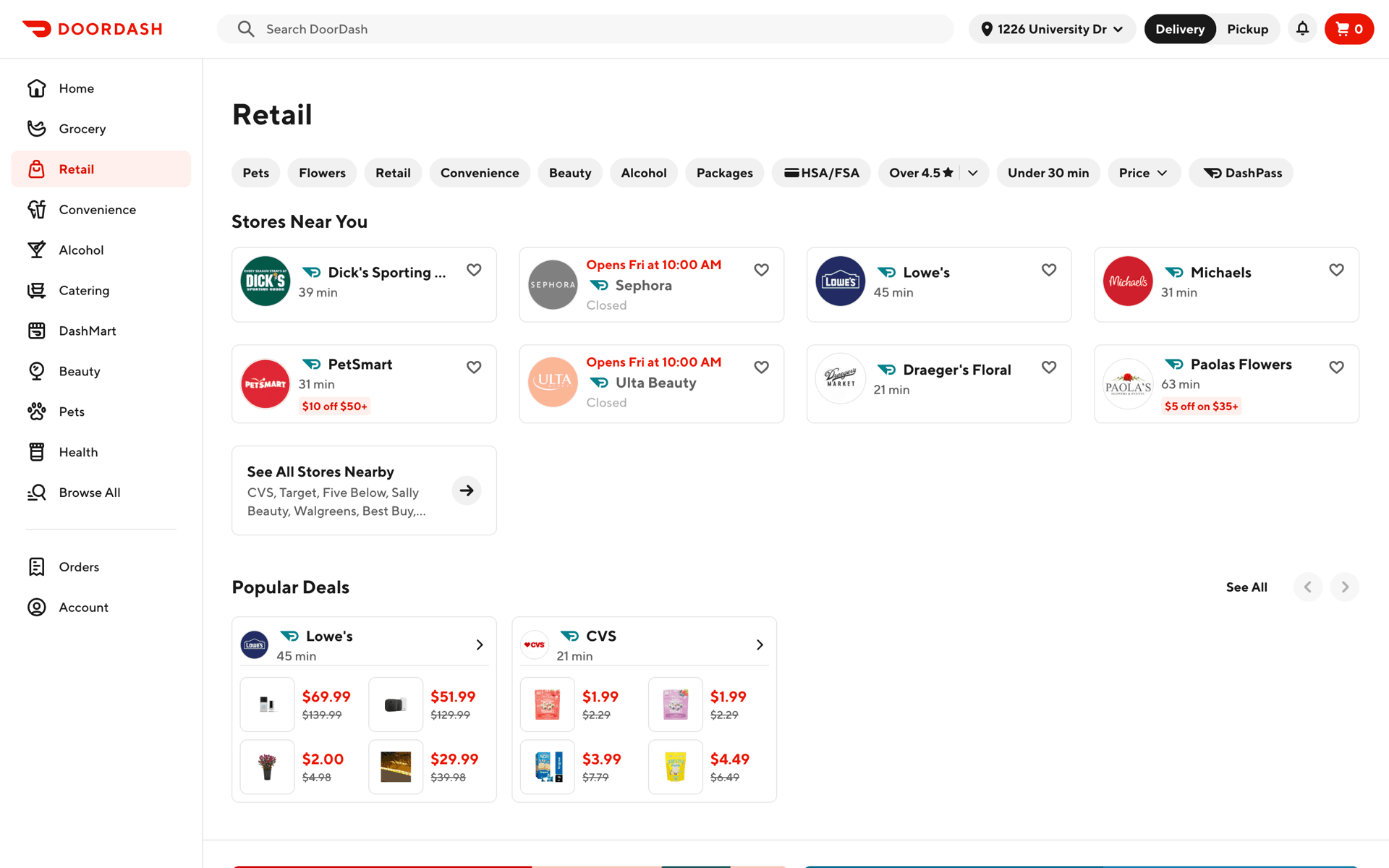The width and height of the screenshot is (1389, 868).
Task: Click See All Stores Nearby arrow
Action: (467, 490)
